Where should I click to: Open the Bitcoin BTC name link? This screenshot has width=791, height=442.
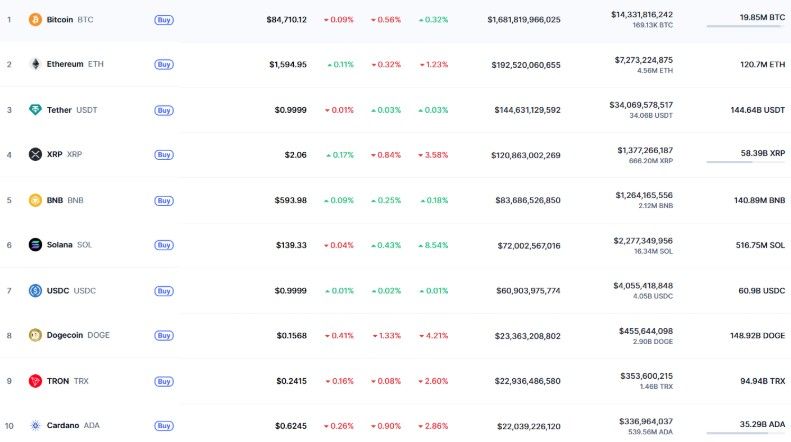pyautogui.click(x=70, y=20)
